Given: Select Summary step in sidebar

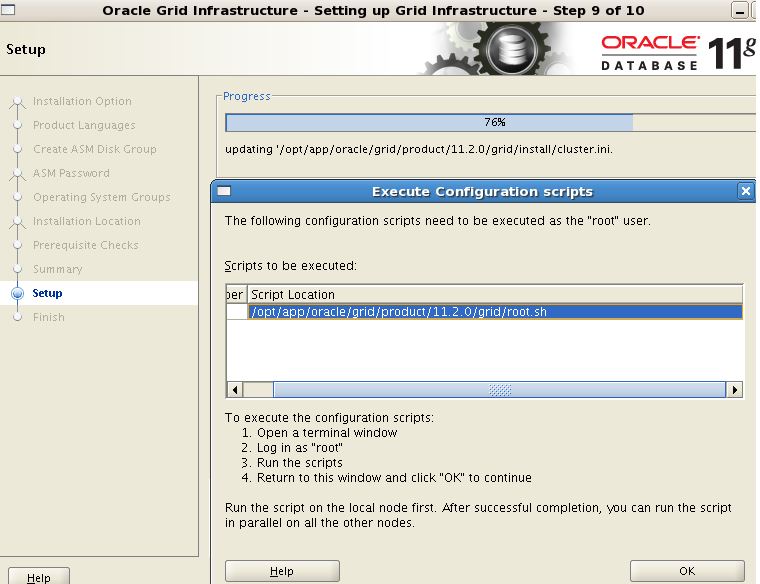Looking at the screenshot, I should pos(57,269).
